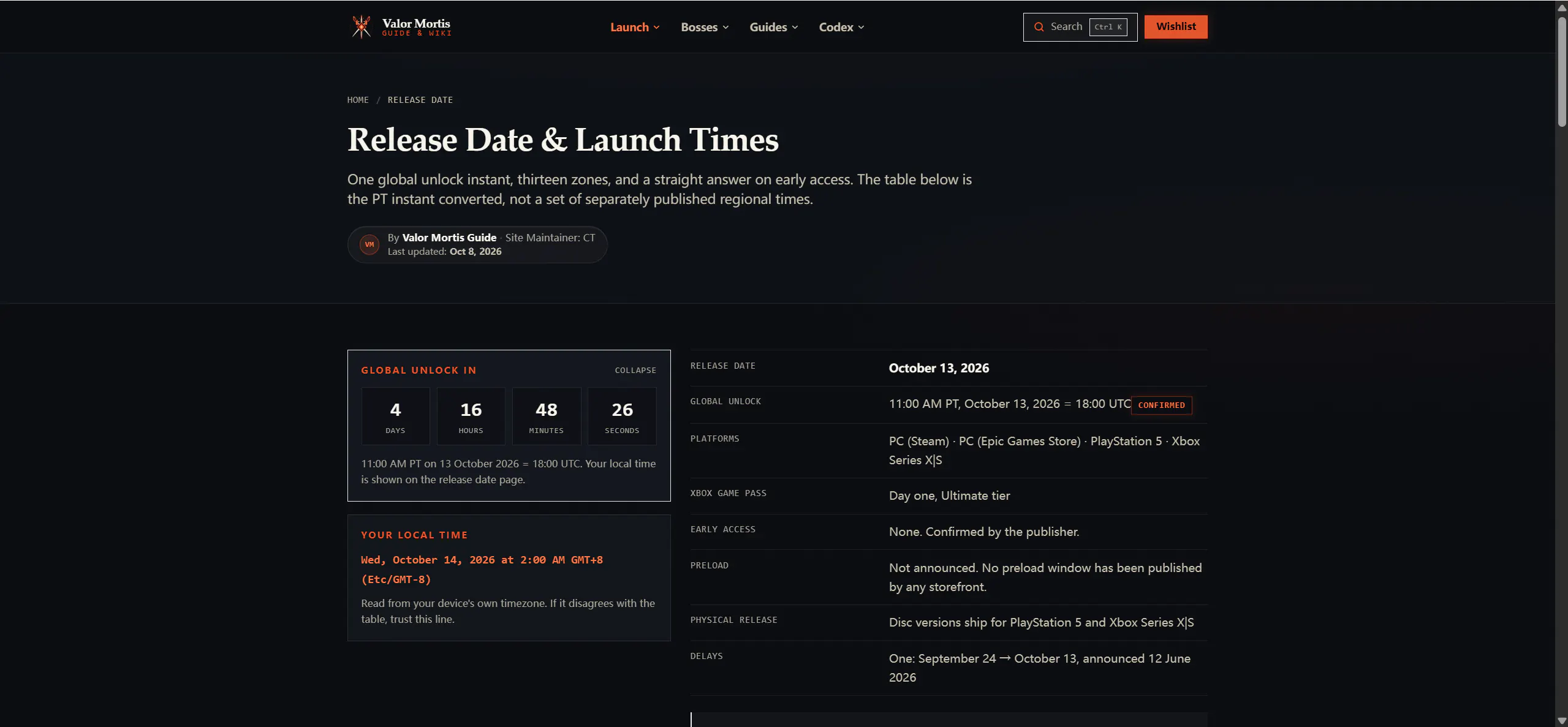Collapse the Global Unlock countdown panel
Image resolution: width=1568 pixels, height=727 pixels.
click(x=635, y=370)
